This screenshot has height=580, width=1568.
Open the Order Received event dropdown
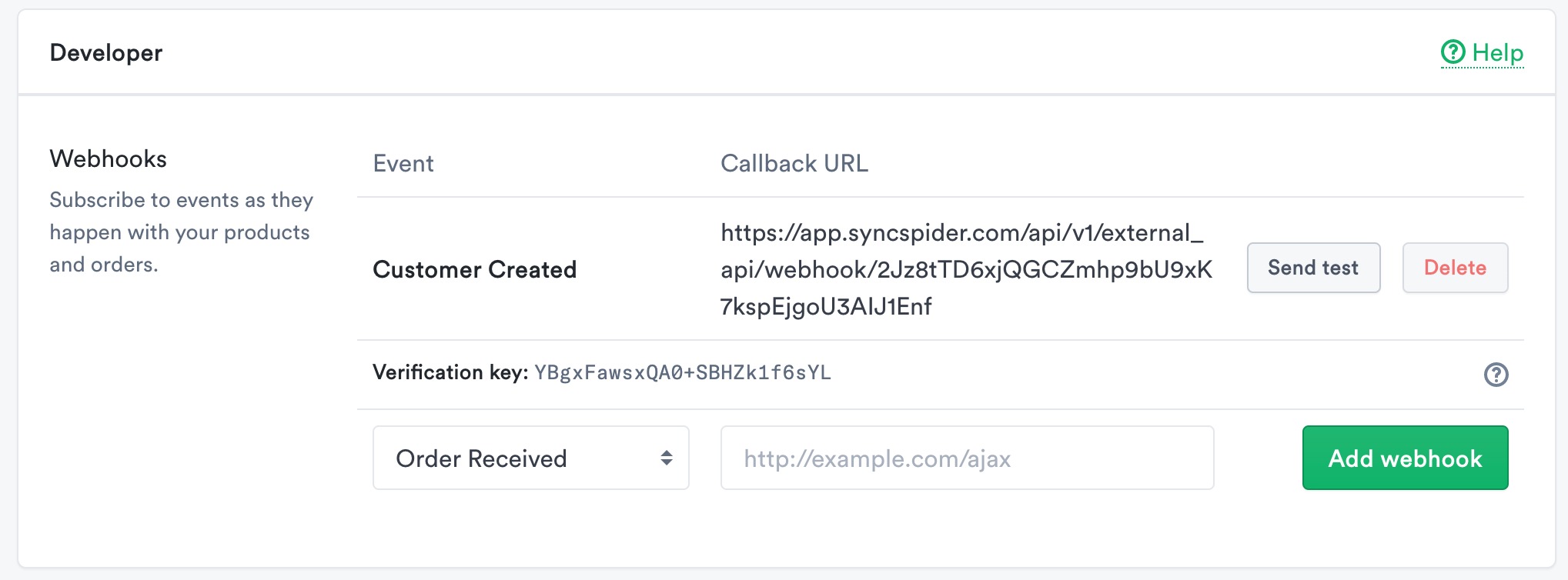click(531, 458)
